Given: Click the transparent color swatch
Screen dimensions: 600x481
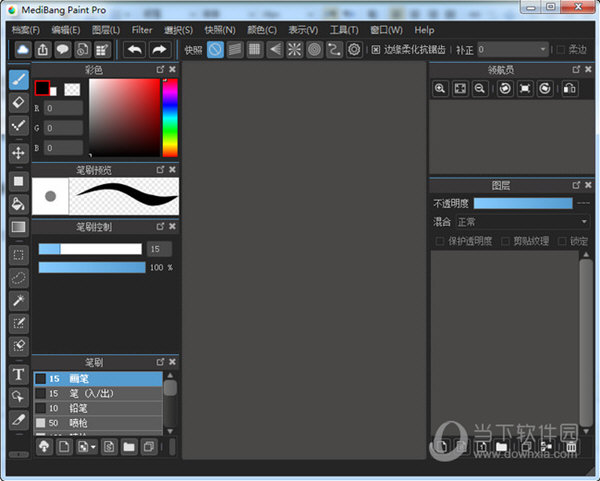Looking at the screenshot, I should (72, 89).
